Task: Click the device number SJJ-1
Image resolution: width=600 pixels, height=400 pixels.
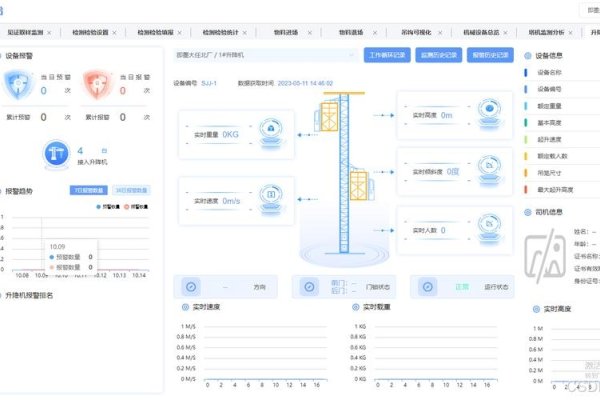Action: (x=209, y=83)
